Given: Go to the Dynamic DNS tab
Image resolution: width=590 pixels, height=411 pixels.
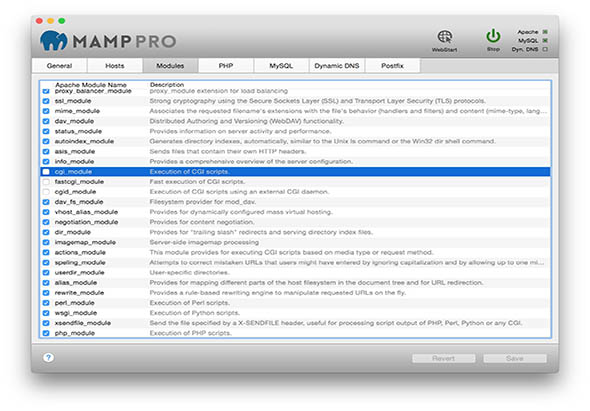Looking at the screenshot, I should point(337,65).
